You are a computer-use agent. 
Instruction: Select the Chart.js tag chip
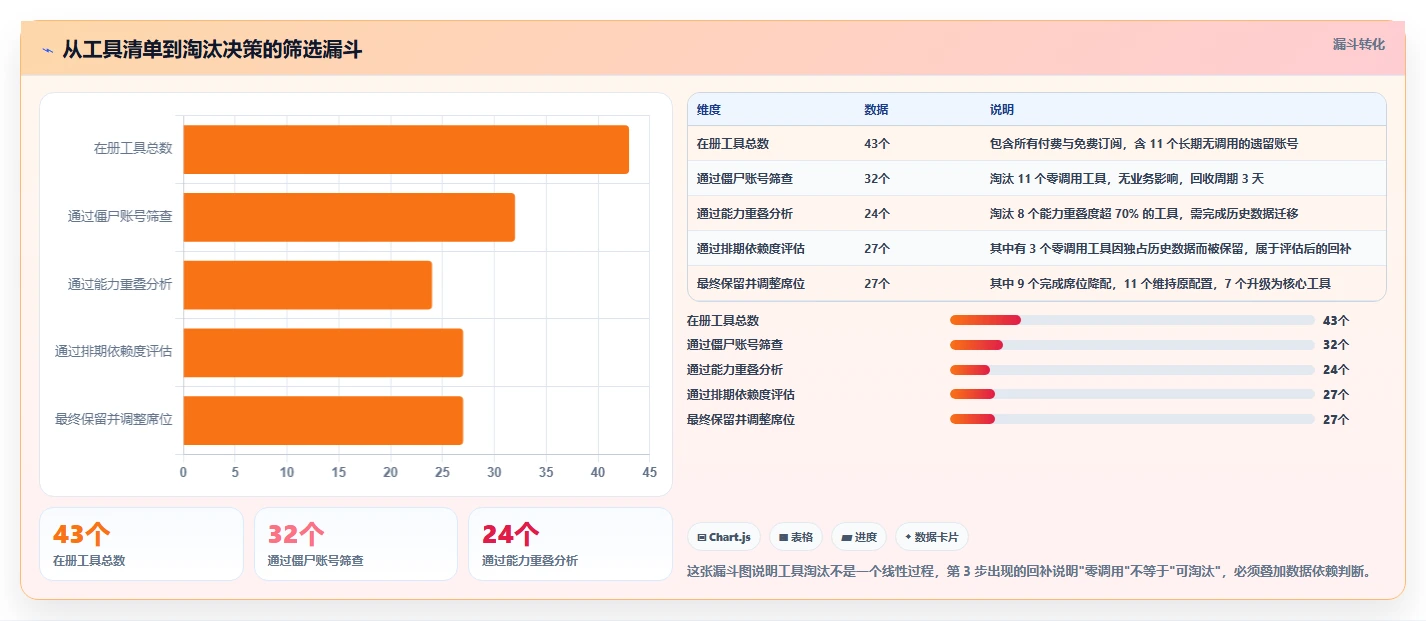click(x=723, y=537)
